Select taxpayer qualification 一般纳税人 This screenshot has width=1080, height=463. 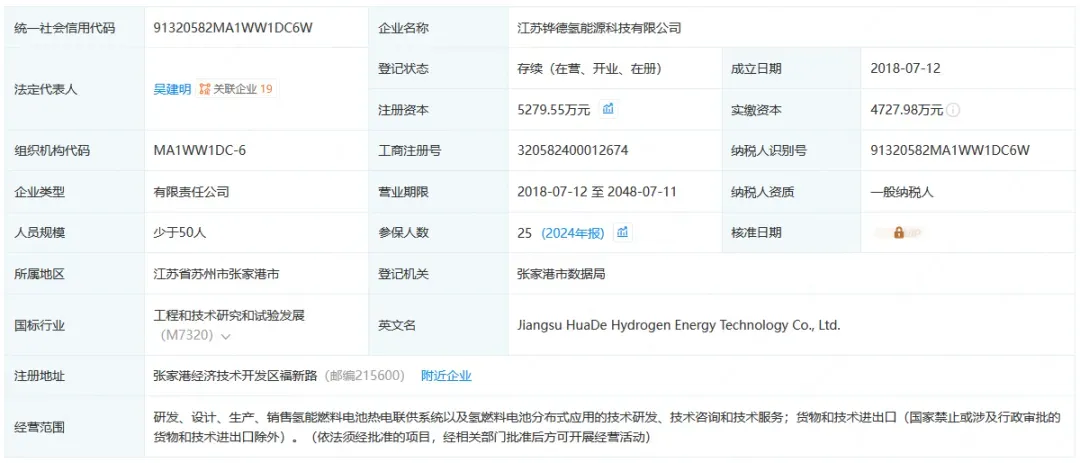click(902, 192)
